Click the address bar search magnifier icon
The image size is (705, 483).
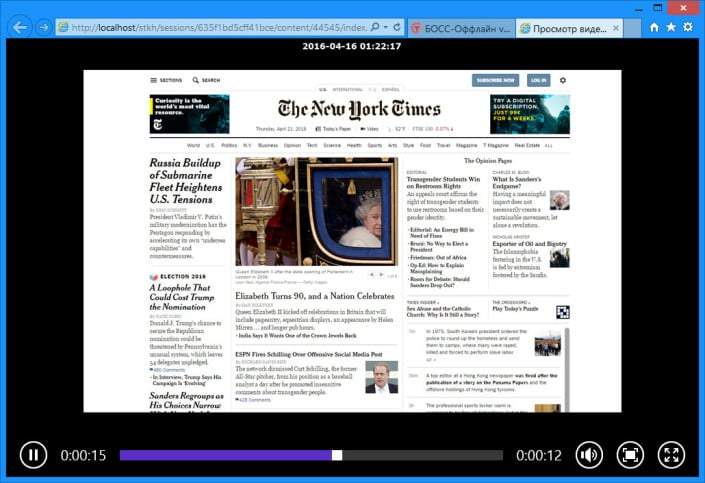pyautogui.click(x=374, y=27)
